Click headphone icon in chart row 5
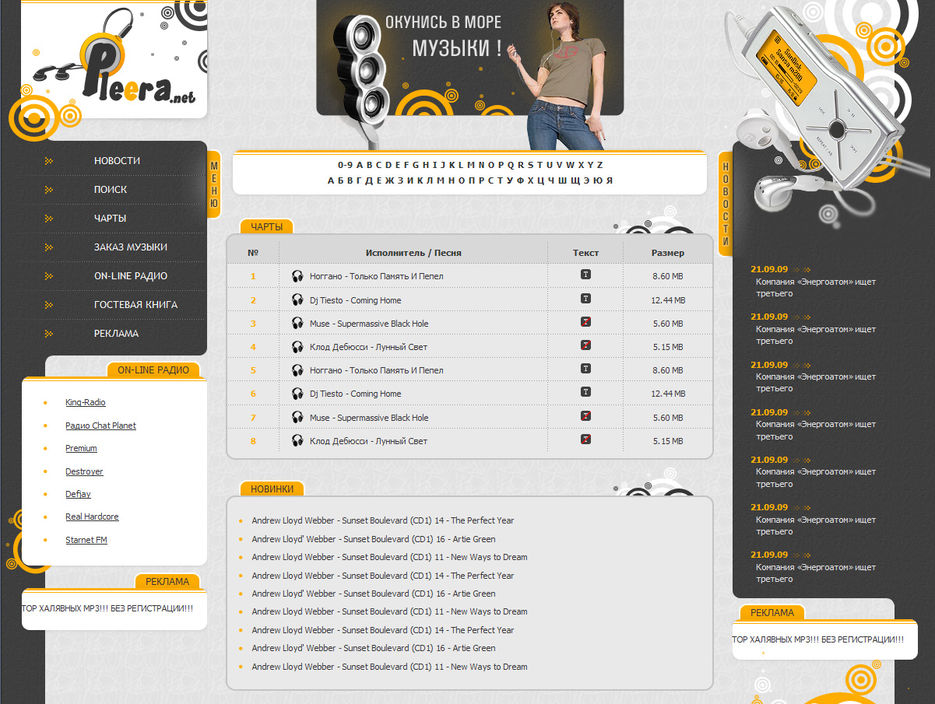Viewport: 935px width, 704px height. click(x=298, y=370)
